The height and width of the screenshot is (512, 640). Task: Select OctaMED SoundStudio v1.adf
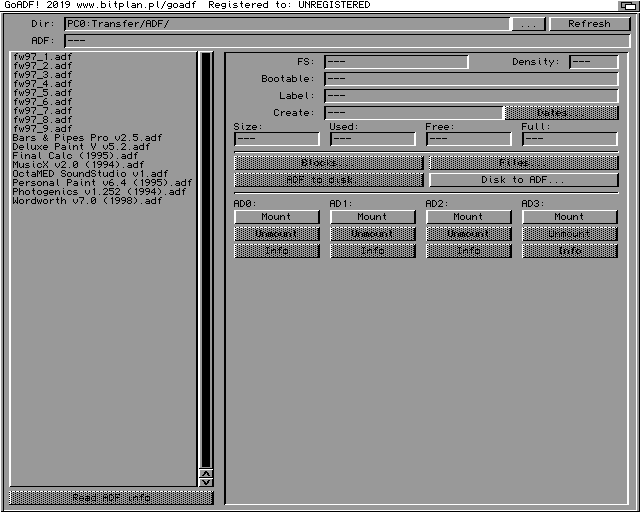click(x=103, y=174)
